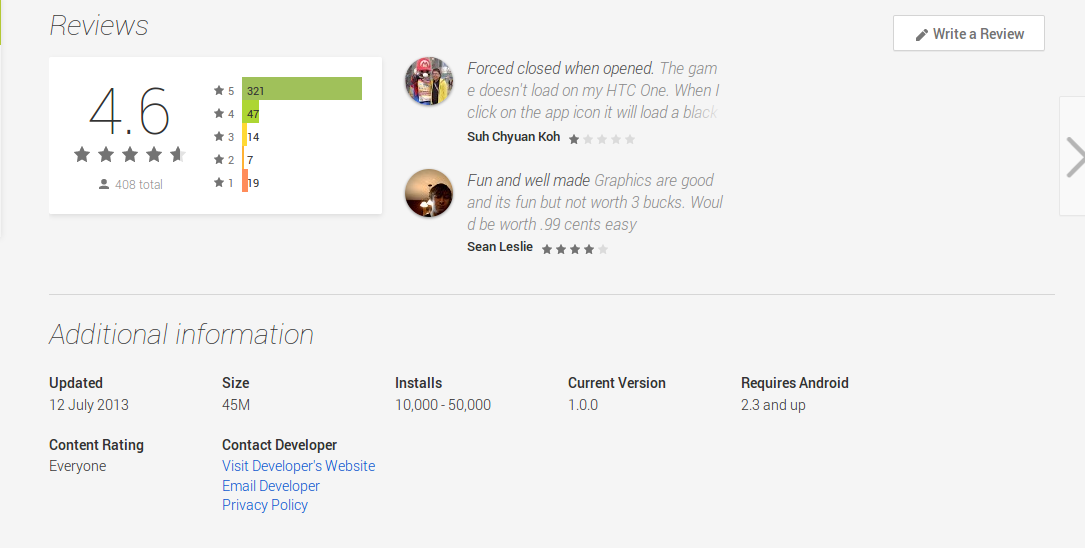Click the 2-star row count 7
1085x548 pixels.
tap(250, 160)
